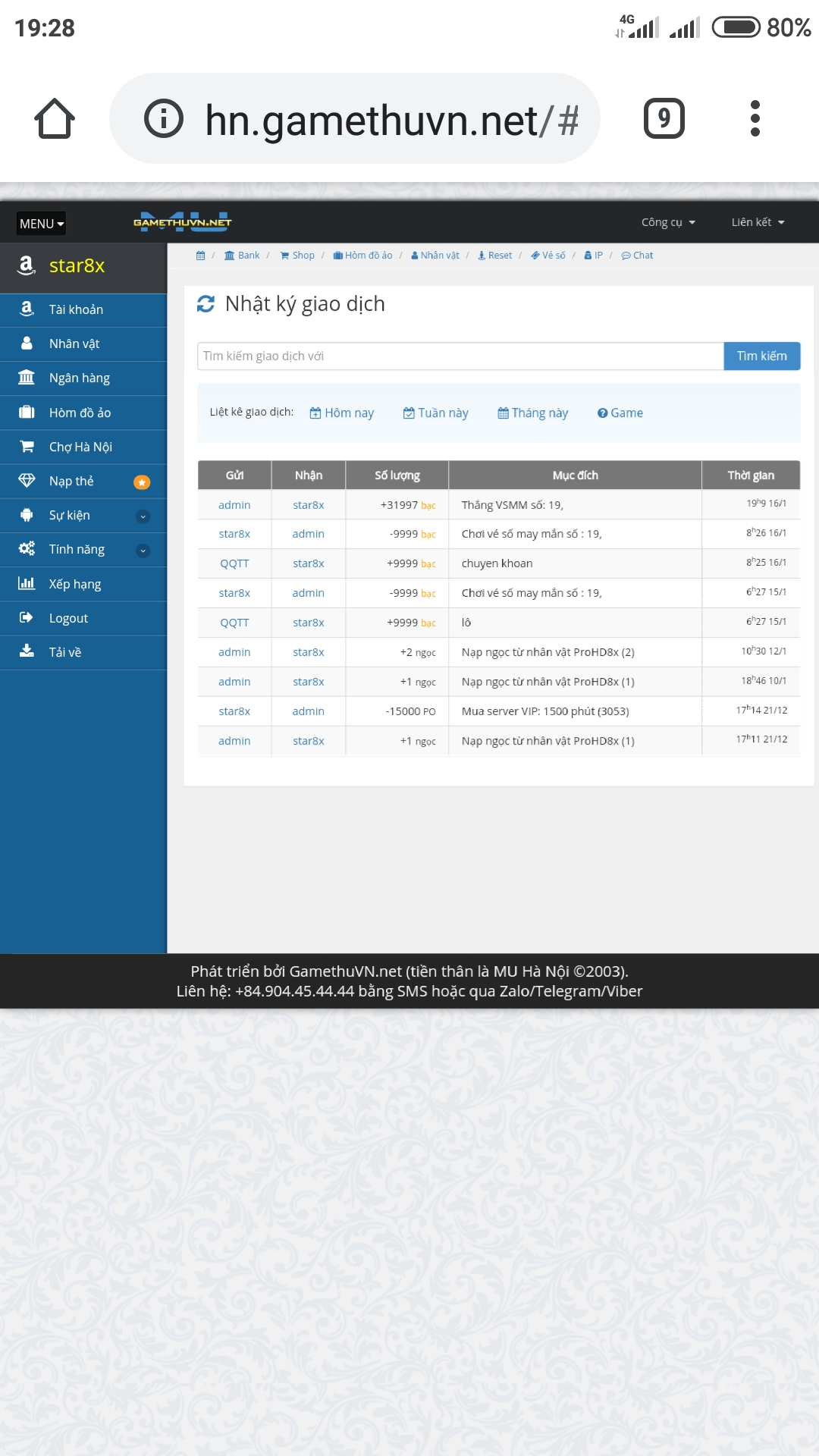Open the Vé số breadcrumb link
The width and height of the screenshot is (819, 1456).
pyautogui.click(x=548, y=256)
